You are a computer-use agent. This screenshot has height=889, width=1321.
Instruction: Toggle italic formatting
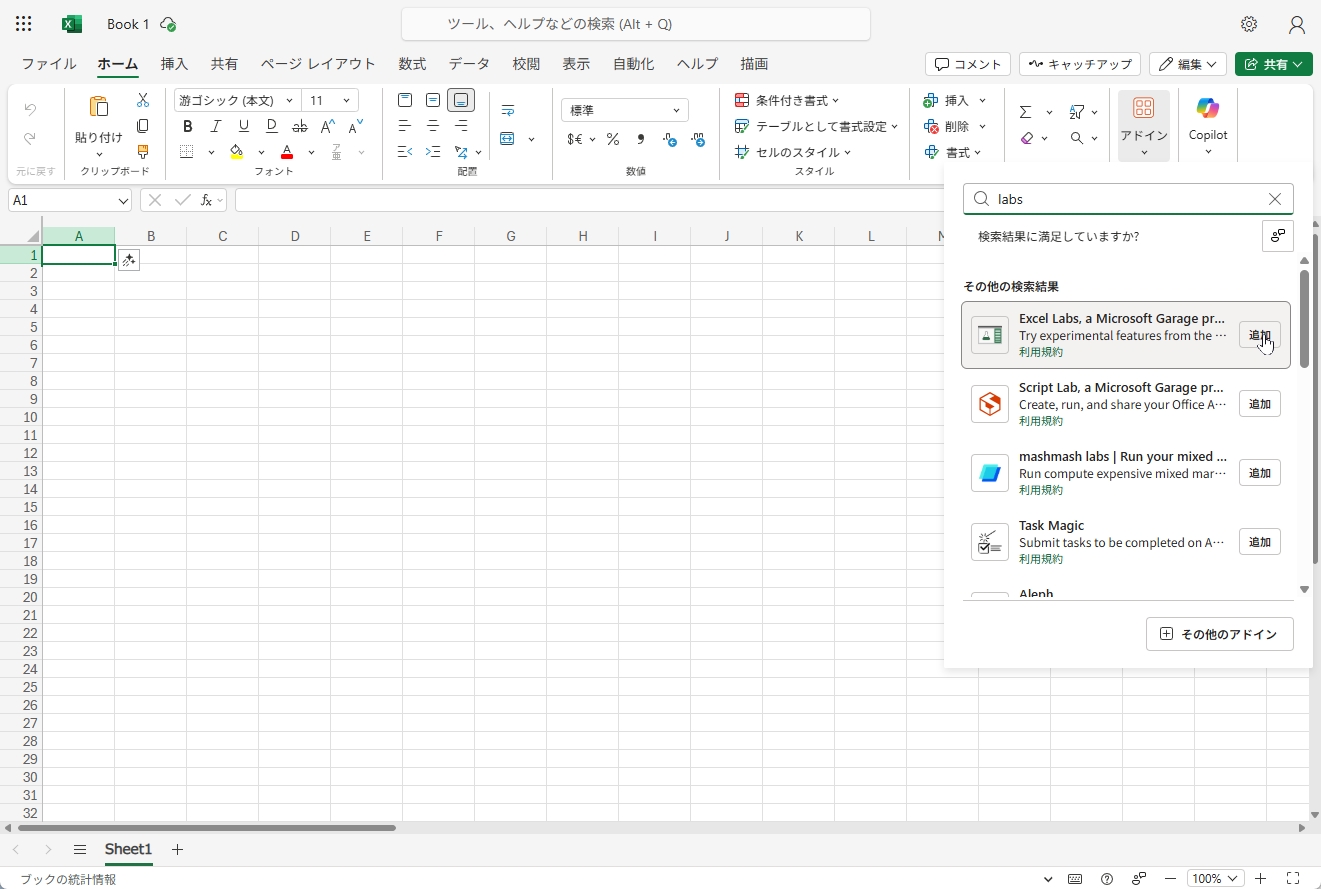[215, 126]
